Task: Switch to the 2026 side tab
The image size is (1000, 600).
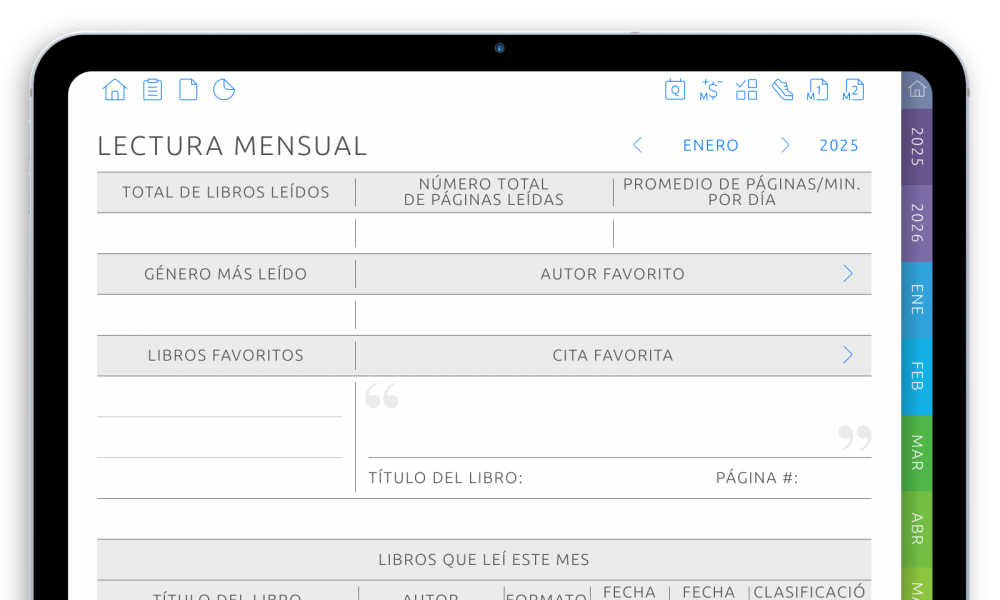Action: coord(917,223)
